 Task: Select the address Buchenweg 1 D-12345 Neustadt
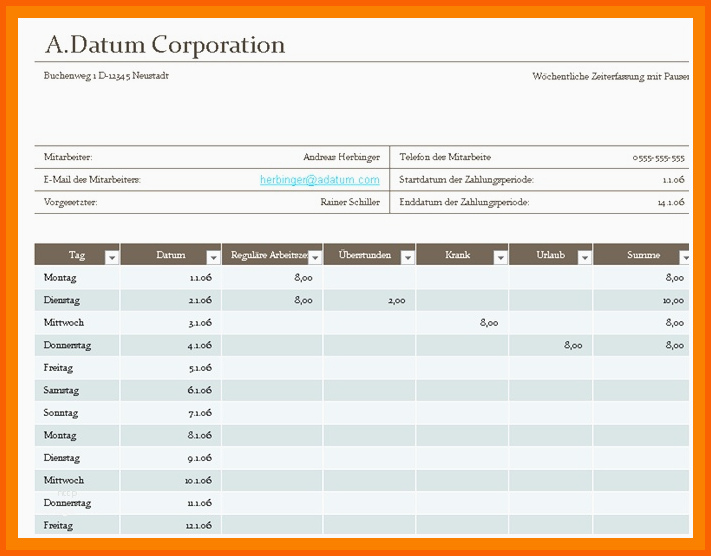click(106, 76)
